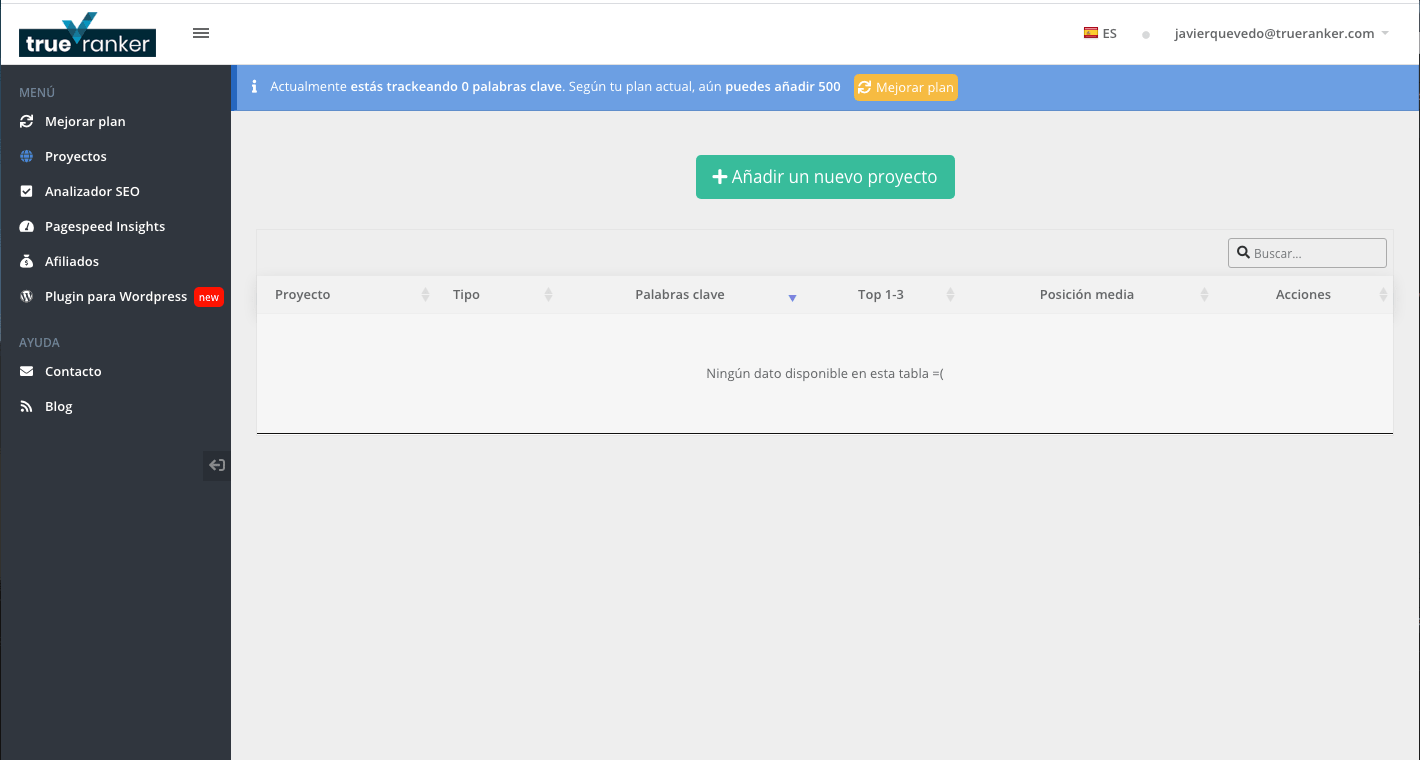
Task: Click inside the Buscar search field
Action: click(1310, 252)
